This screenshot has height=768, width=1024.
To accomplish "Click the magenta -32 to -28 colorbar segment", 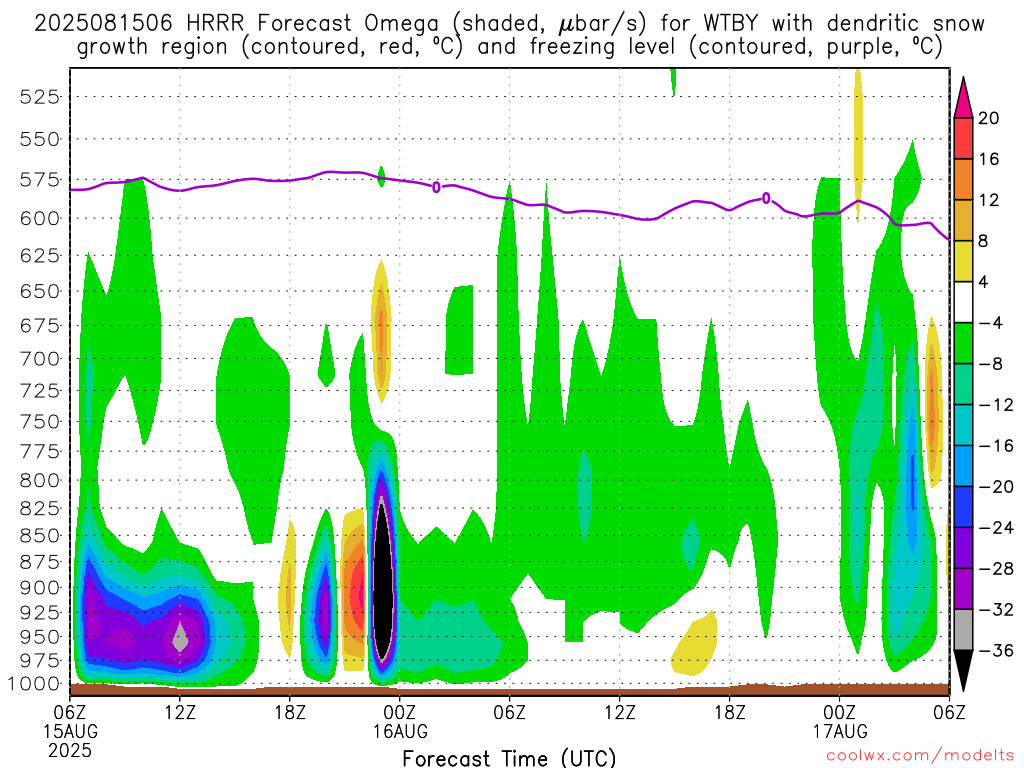I will click(x=963, y=589).
